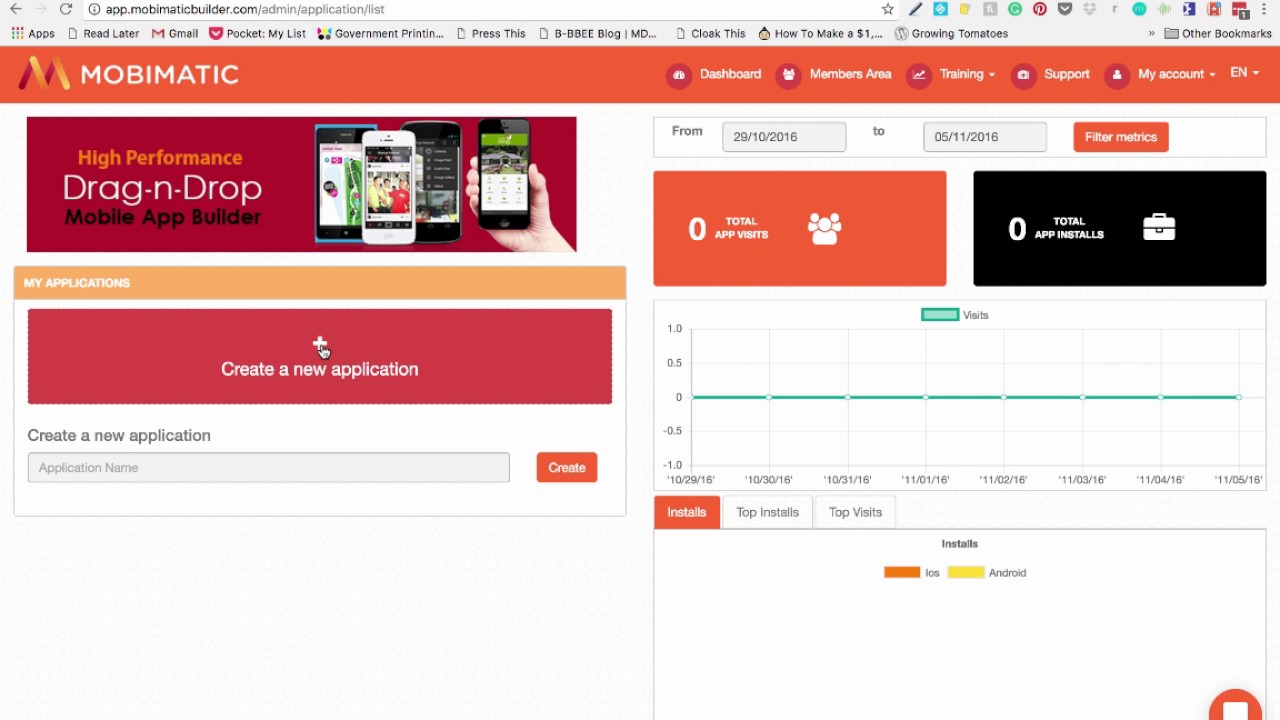Open the Read Later bookmark
Image resolution: width=1280 pixels, height=720 pixels.
103,33
